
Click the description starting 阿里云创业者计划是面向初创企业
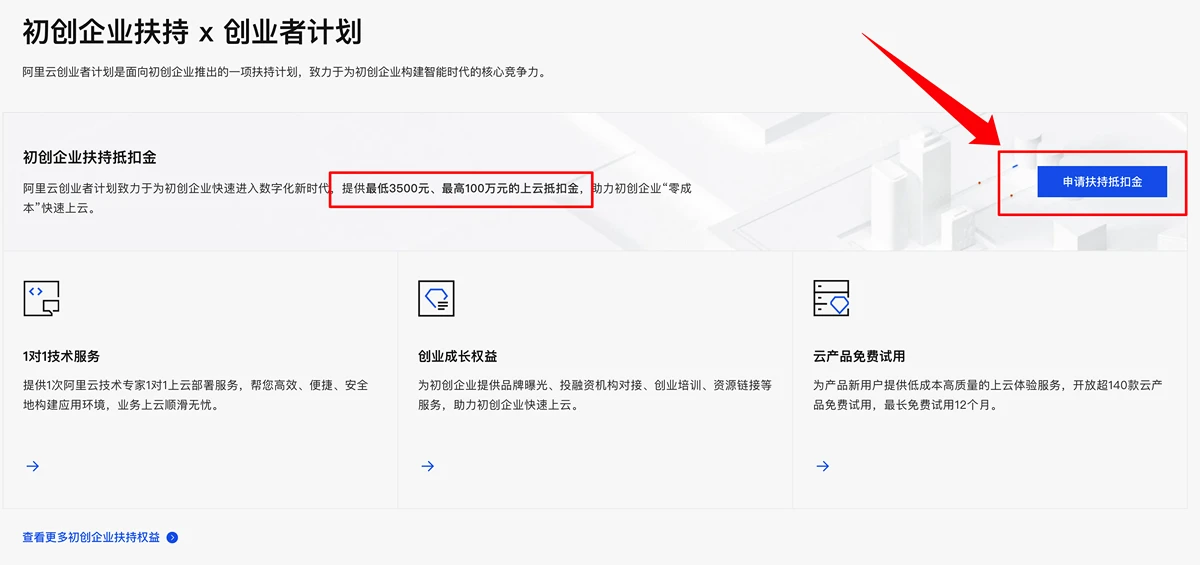coord(285,72)
